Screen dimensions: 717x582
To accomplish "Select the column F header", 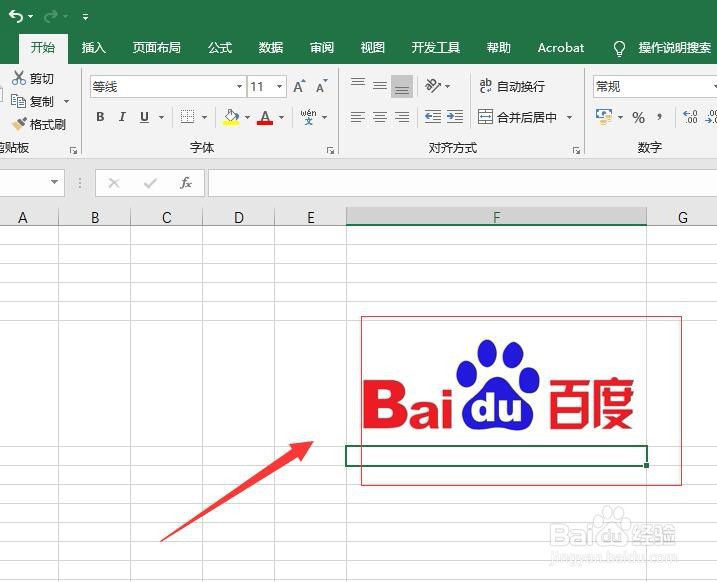I will 497,217.
